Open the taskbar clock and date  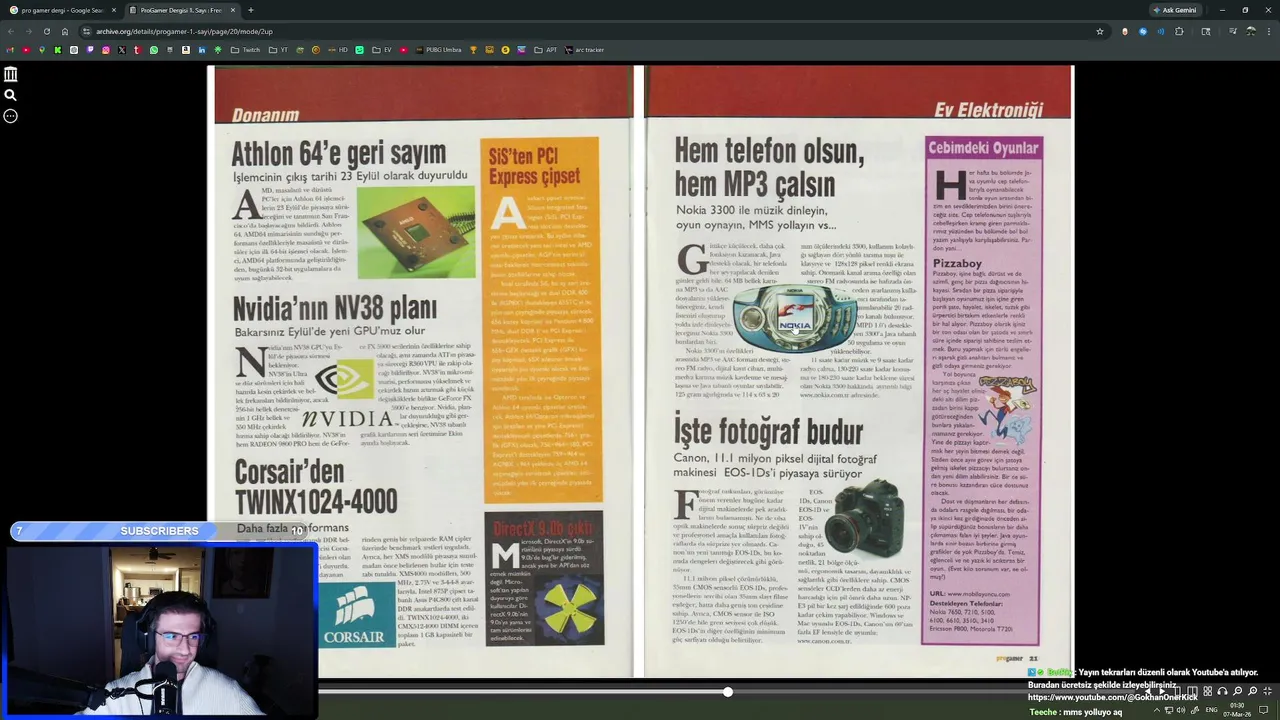(1237, 710)
